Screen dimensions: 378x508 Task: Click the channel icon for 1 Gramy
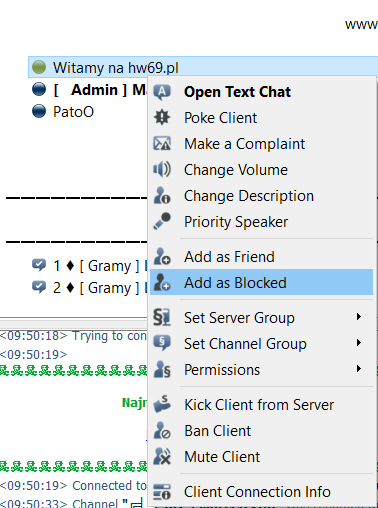click(39, 265)
